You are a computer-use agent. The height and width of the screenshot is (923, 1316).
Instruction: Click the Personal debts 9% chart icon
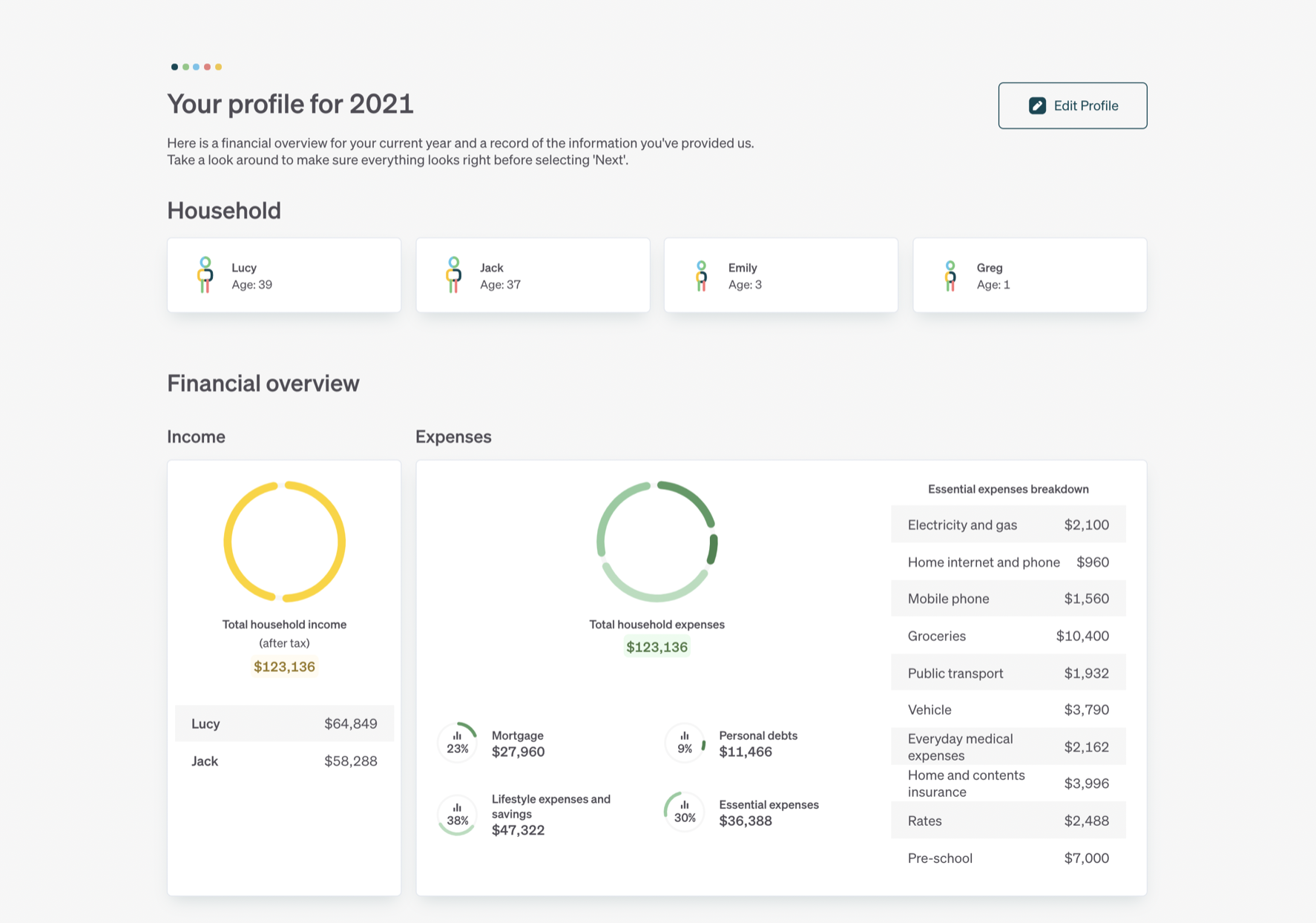685,742
